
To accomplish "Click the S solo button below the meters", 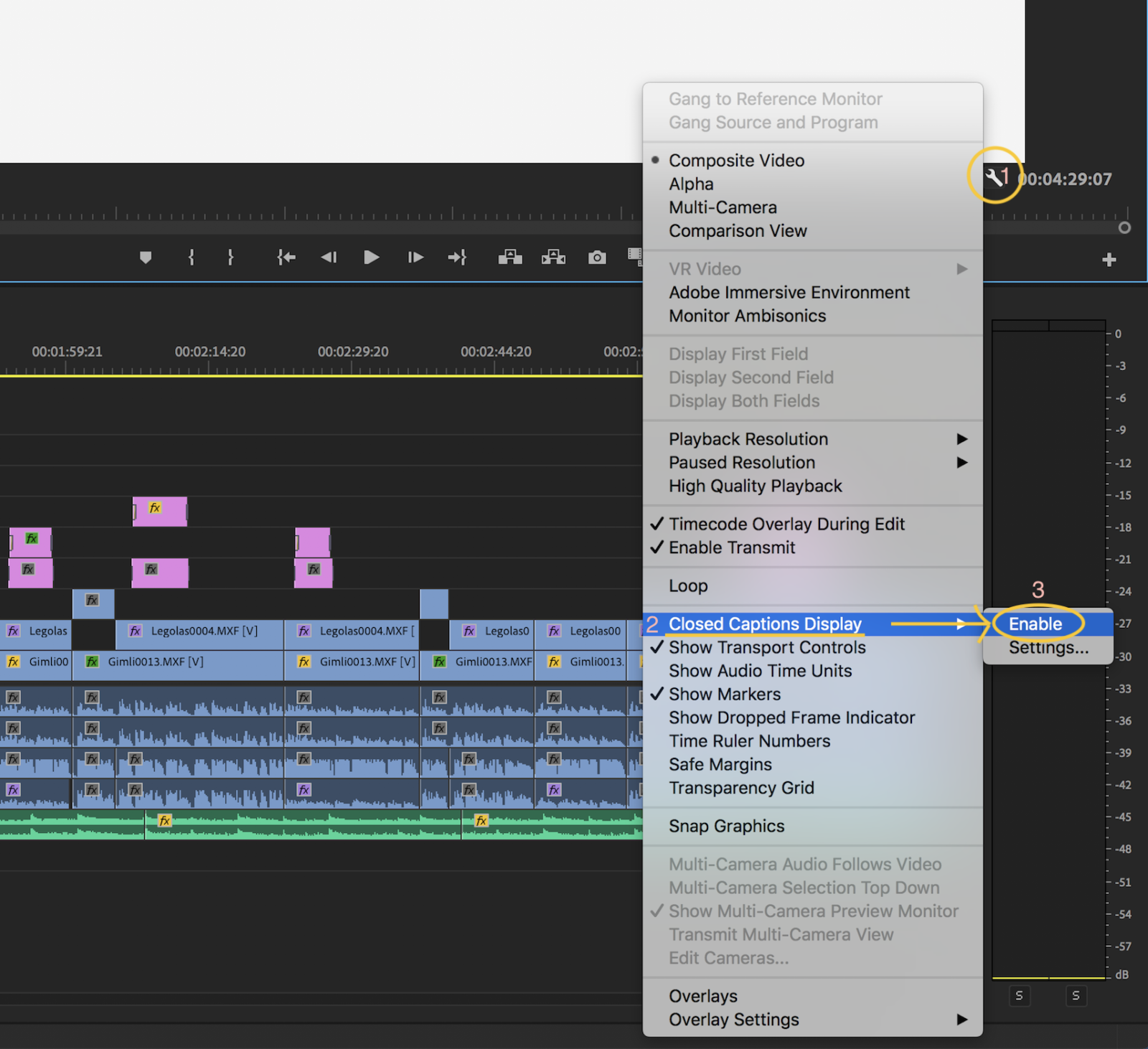I will 1020,996.
